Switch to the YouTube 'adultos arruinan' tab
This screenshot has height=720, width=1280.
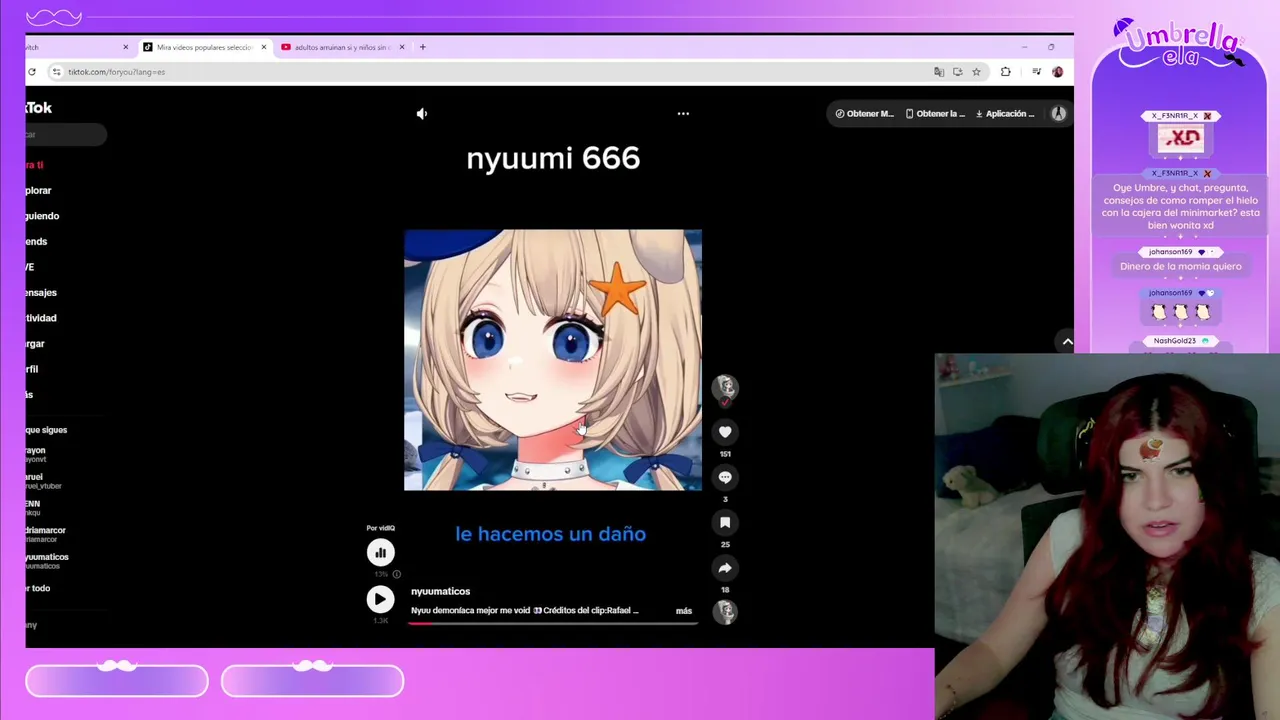coord(342,47)
